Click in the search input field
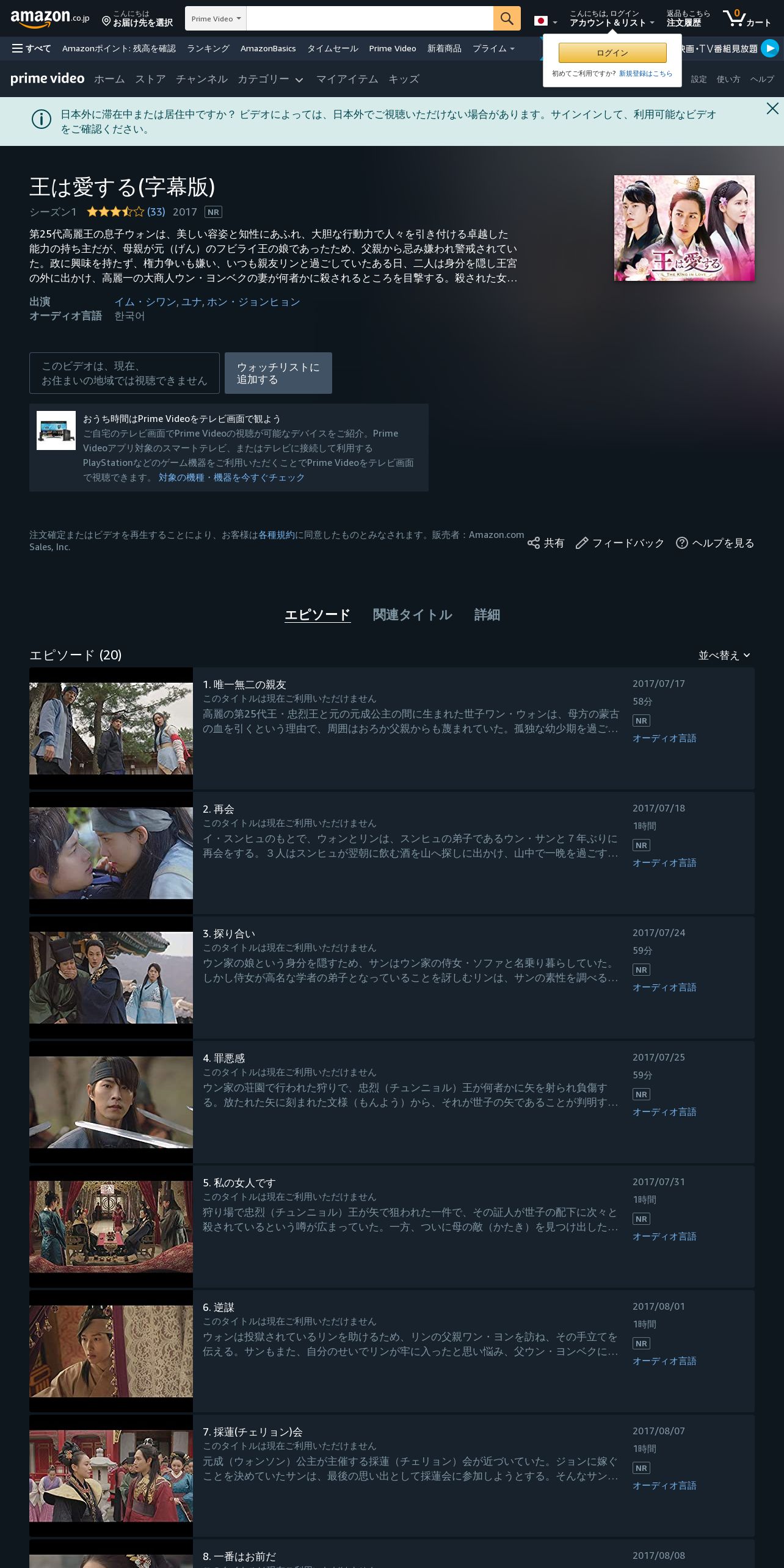 click(x=370, y=18)
